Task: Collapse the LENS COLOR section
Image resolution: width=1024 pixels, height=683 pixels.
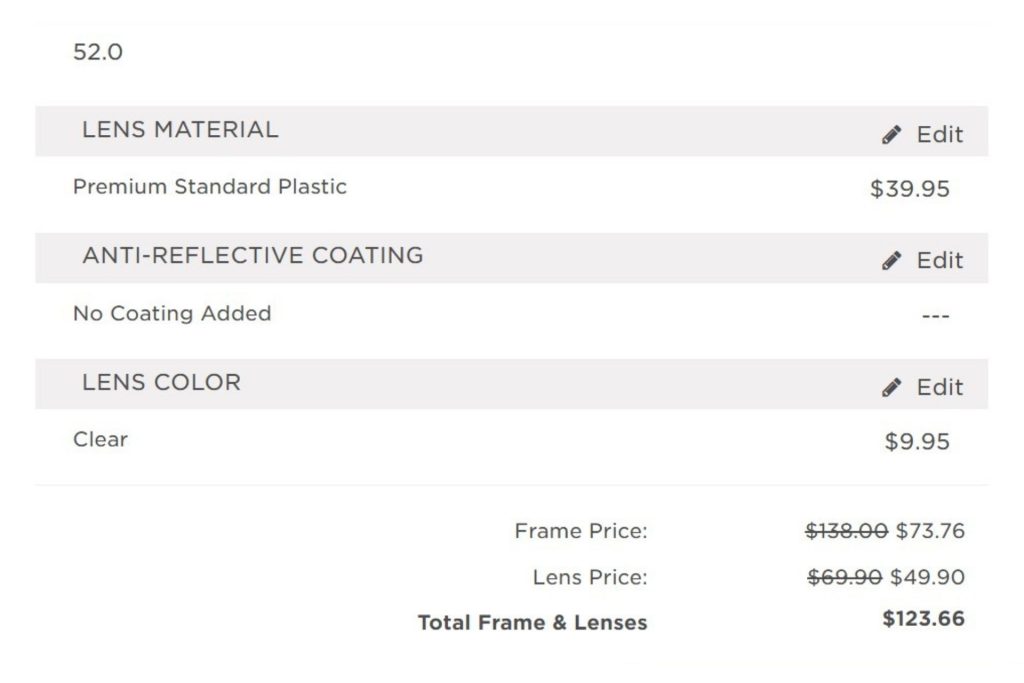Action: point(159,382)
